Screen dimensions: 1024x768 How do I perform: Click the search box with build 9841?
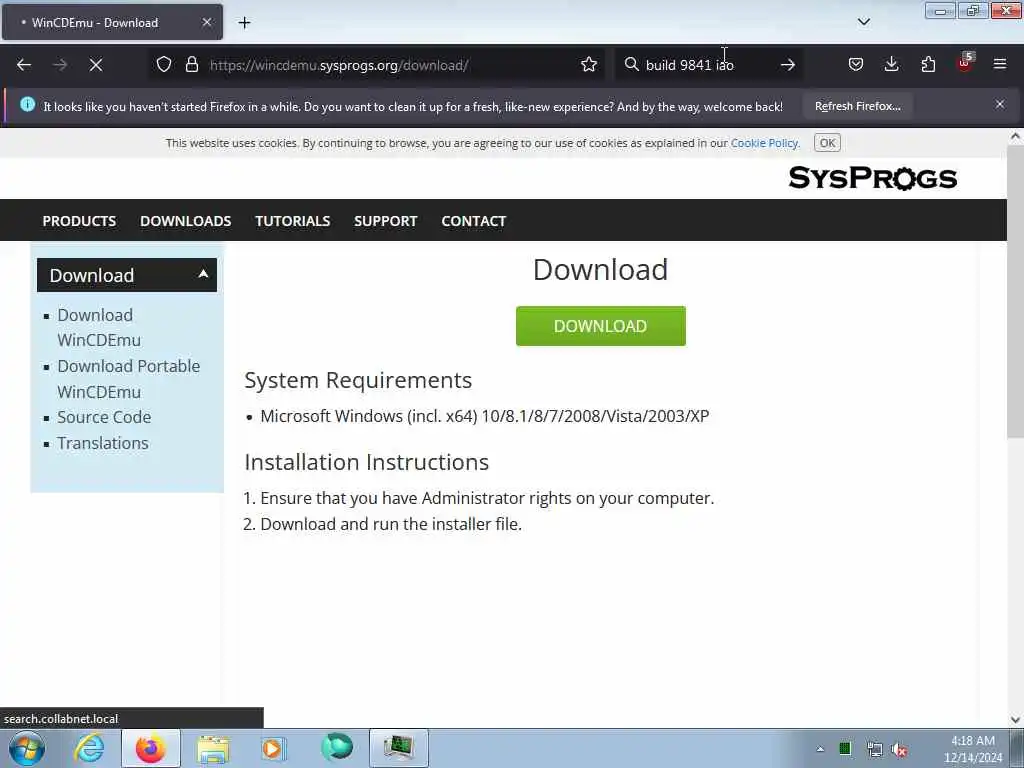point(709,65)
